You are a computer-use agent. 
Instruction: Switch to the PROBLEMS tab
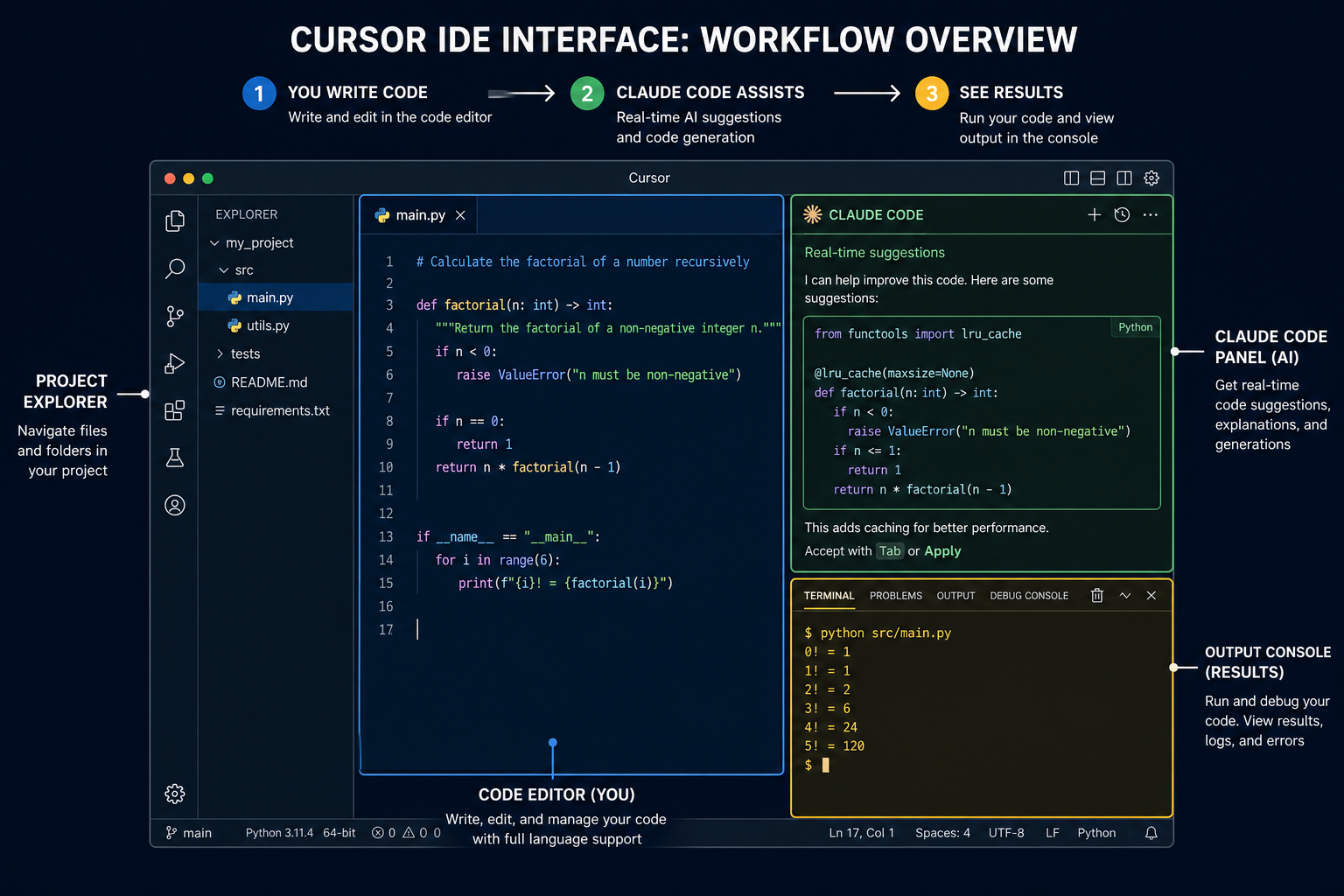[896, 596]
